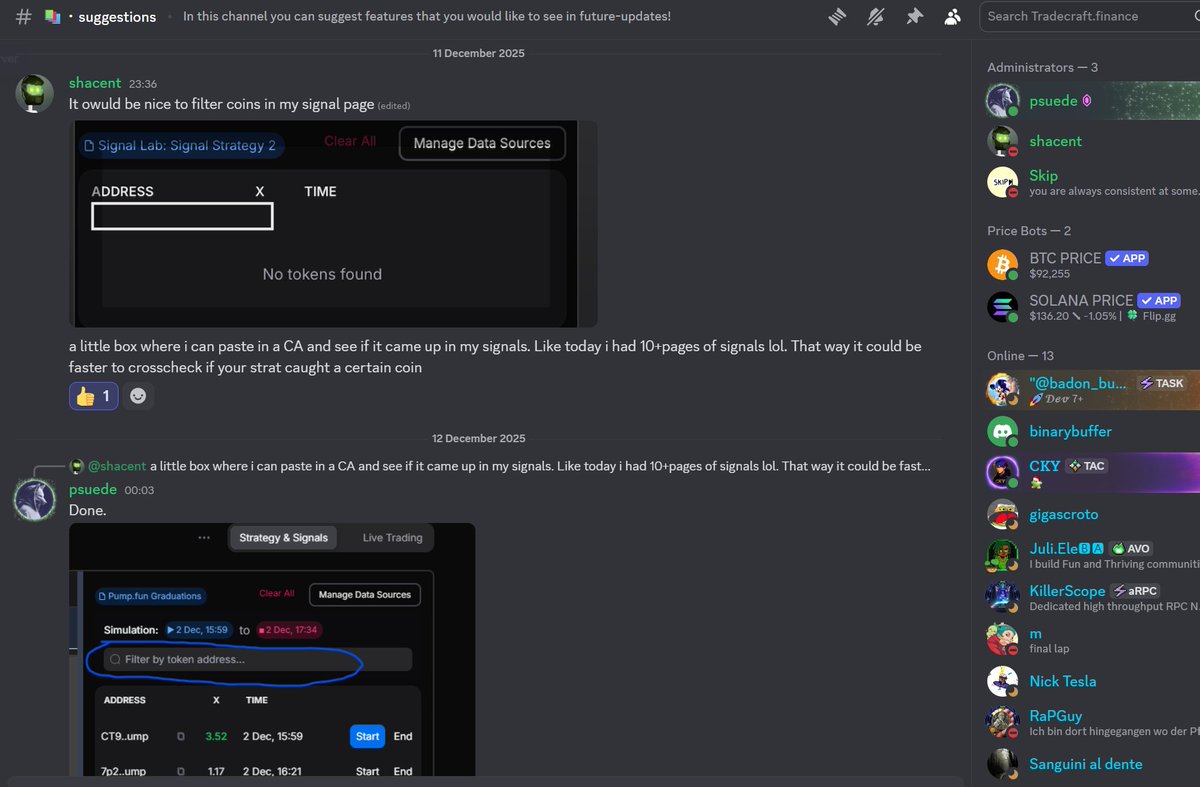1200x787 pixels.
Task: Click Skip's status "you are always consistent"
Action: (1114, 191)
